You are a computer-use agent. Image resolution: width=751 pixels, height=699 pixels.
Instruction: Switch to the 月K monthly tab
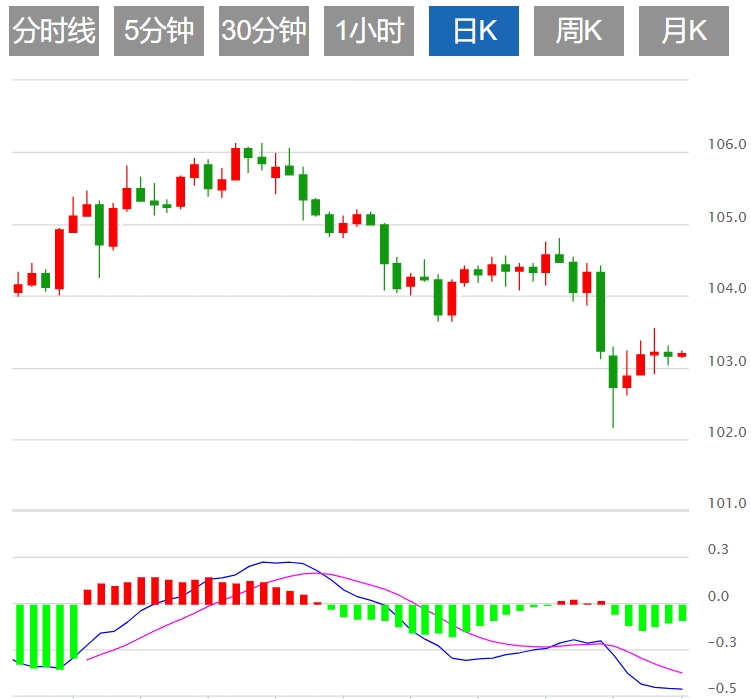(x=684, y=31)
